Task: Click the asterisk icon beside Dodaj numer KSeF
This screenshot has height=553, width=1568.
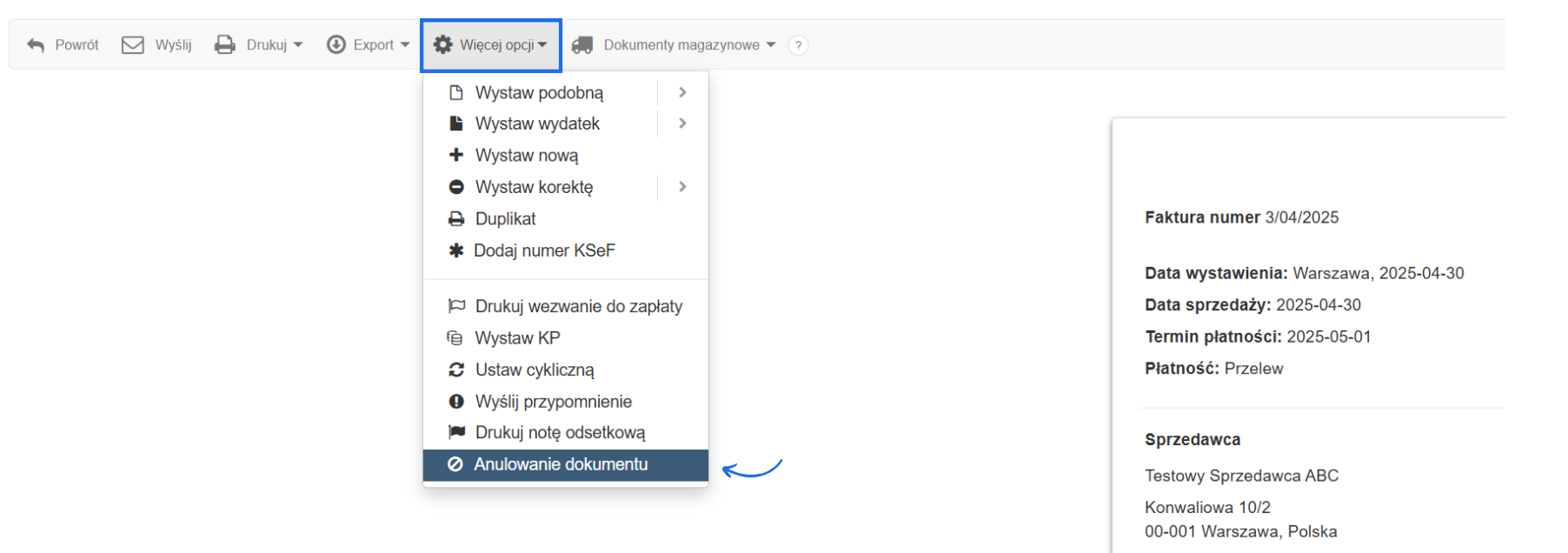Action: click(x=455, y=250)
